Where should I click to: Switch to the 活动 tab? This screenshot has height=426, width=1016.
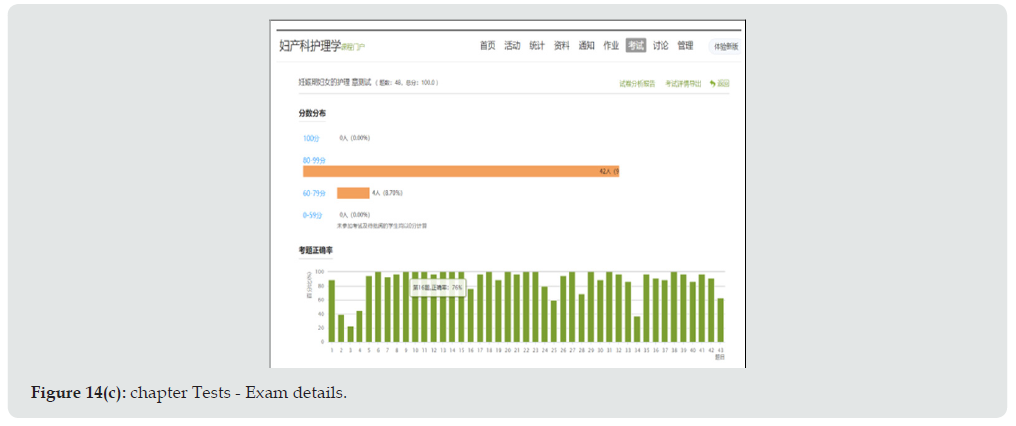pyautogui.click(x=512, y=46)
